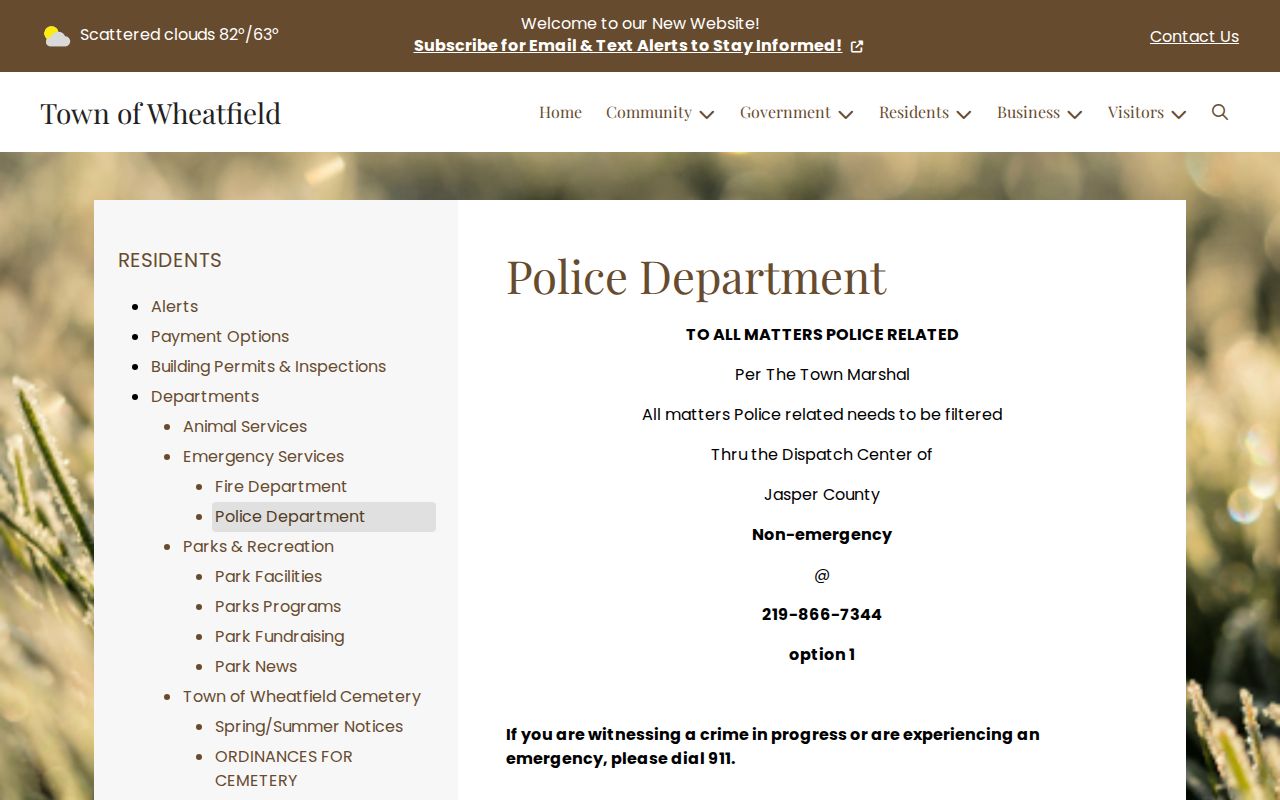Screen dimensions: 1280x800
Task: Click the 'option 1' text
Action: (x=822, y=654)
